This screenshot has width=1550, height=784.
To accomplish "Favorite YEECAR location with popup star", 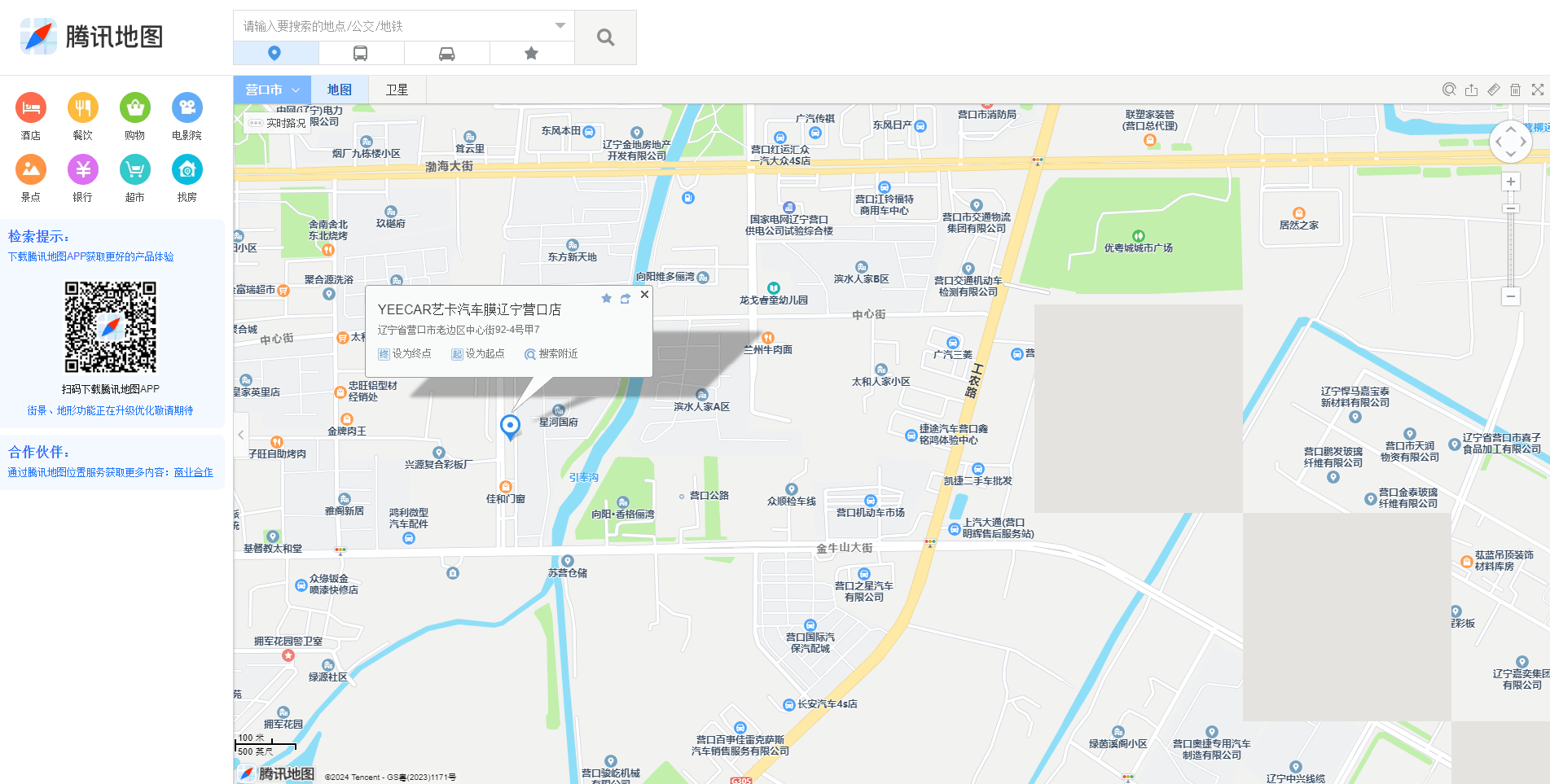I will tap(606, 299).
